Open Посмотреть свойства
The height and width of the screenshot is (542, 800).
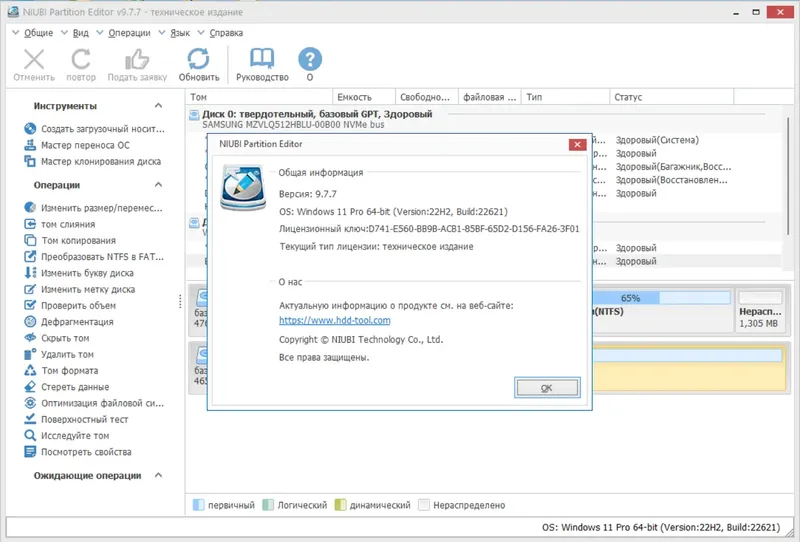pos(78,452)
